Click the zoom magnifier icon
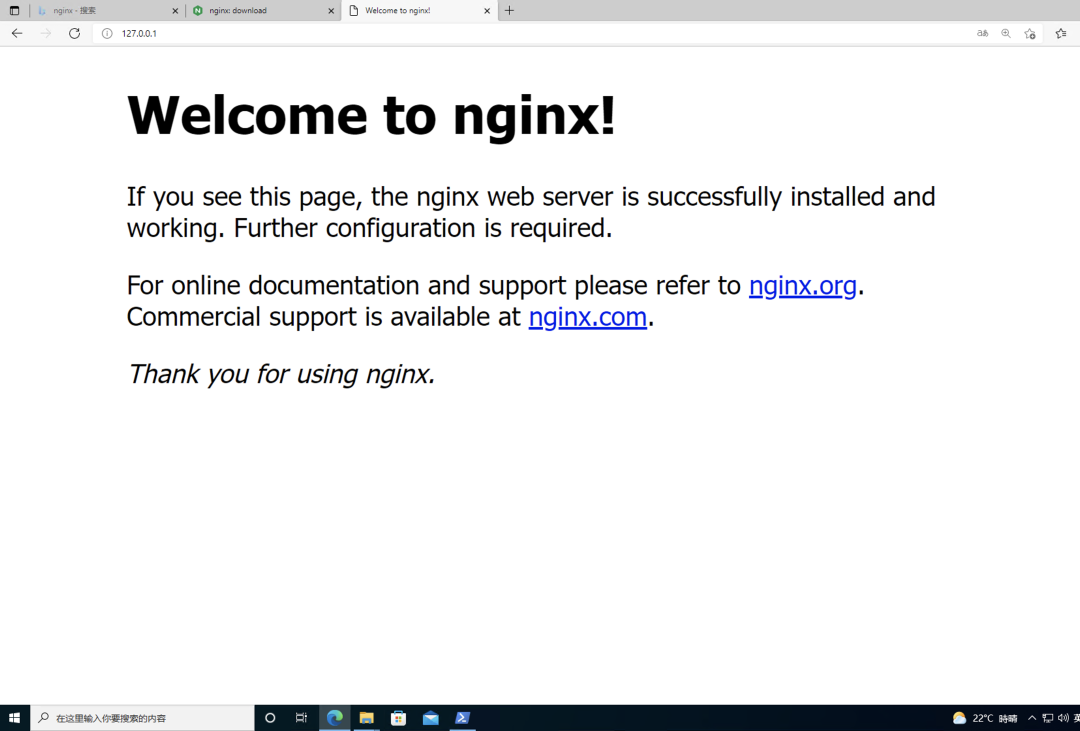 pyautogui.click(x=1006, y=33)
